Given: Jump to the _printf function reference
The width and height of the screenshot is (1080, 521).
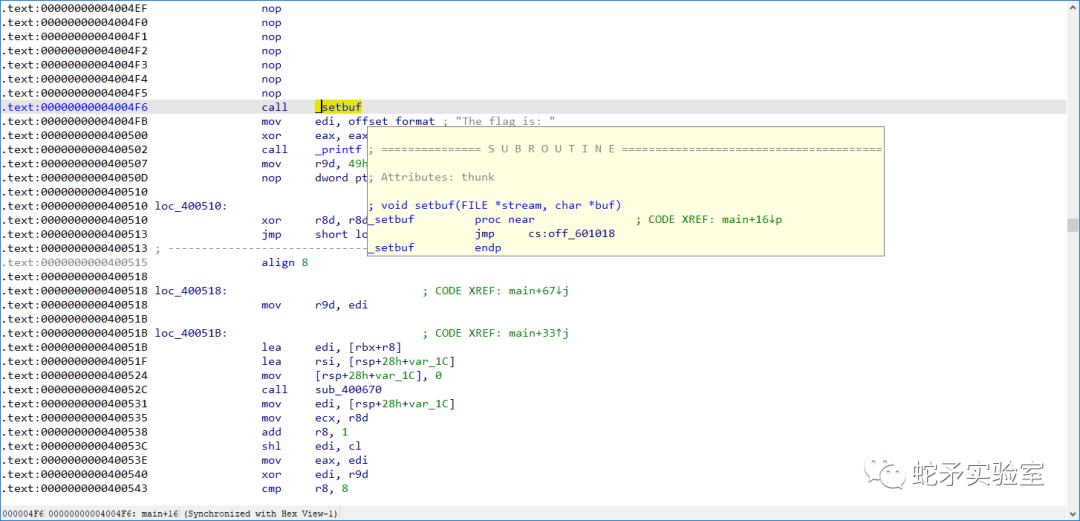Looking at the screenshot, I should click(338, 149).
